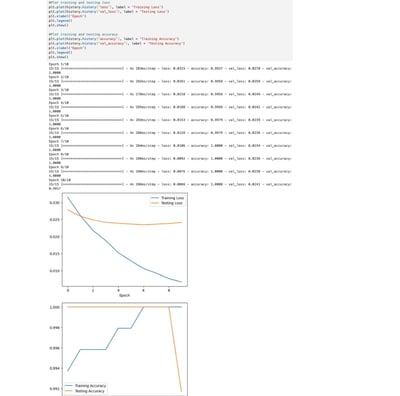Click the progress bar under Epoch 10/10

(x=92, y=184)
